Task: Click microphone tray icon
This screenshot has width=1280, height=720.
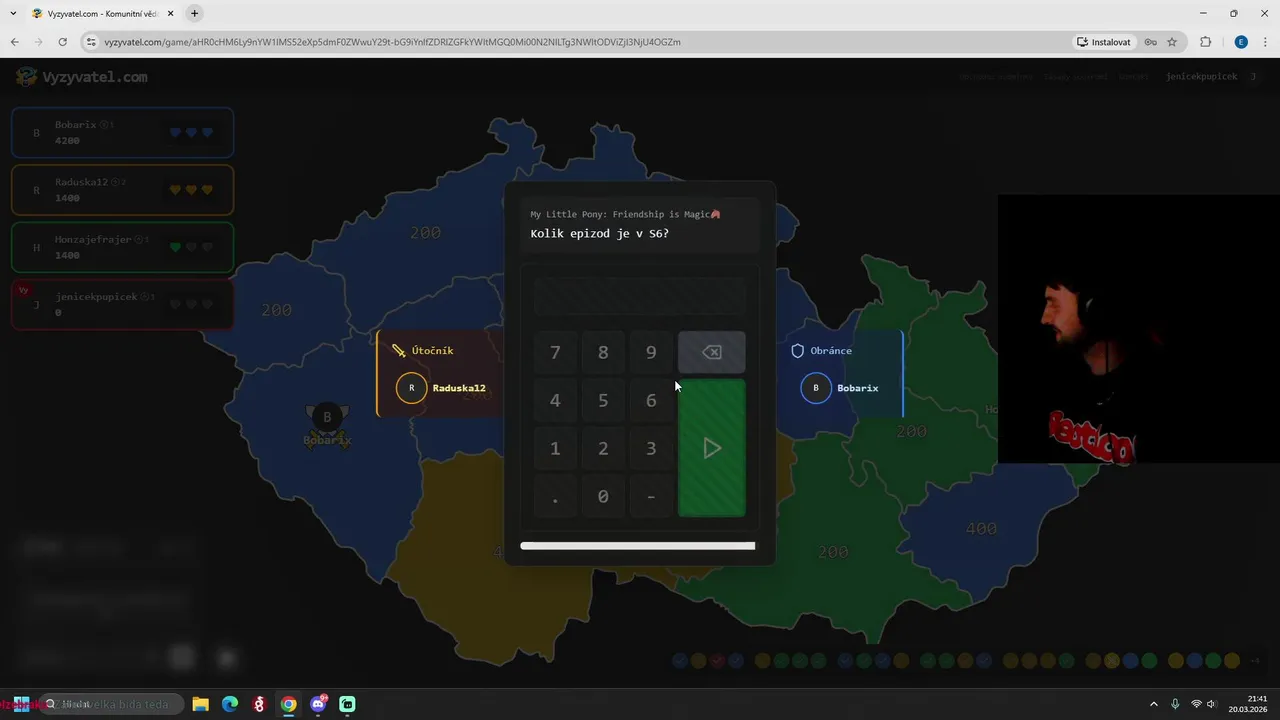Action: coord(1175,704)
